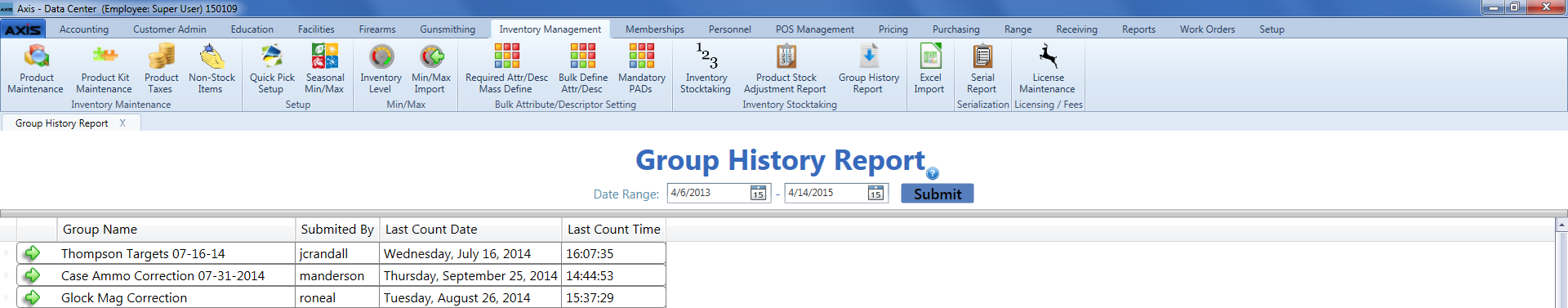
Task: Open Product Stock Adjustment Report
Action: [785, 69]
